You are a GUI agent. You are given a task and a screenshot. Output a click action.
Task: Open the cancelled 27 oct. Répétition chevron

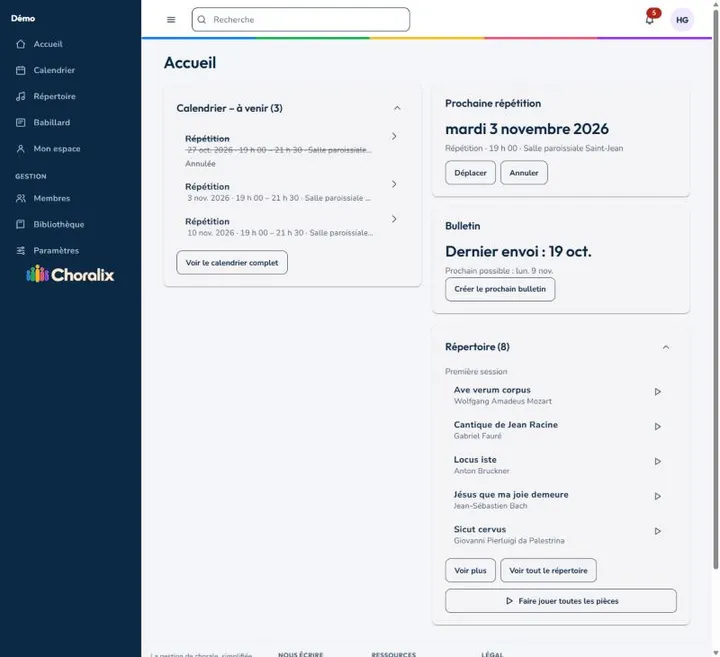(394, 136)
